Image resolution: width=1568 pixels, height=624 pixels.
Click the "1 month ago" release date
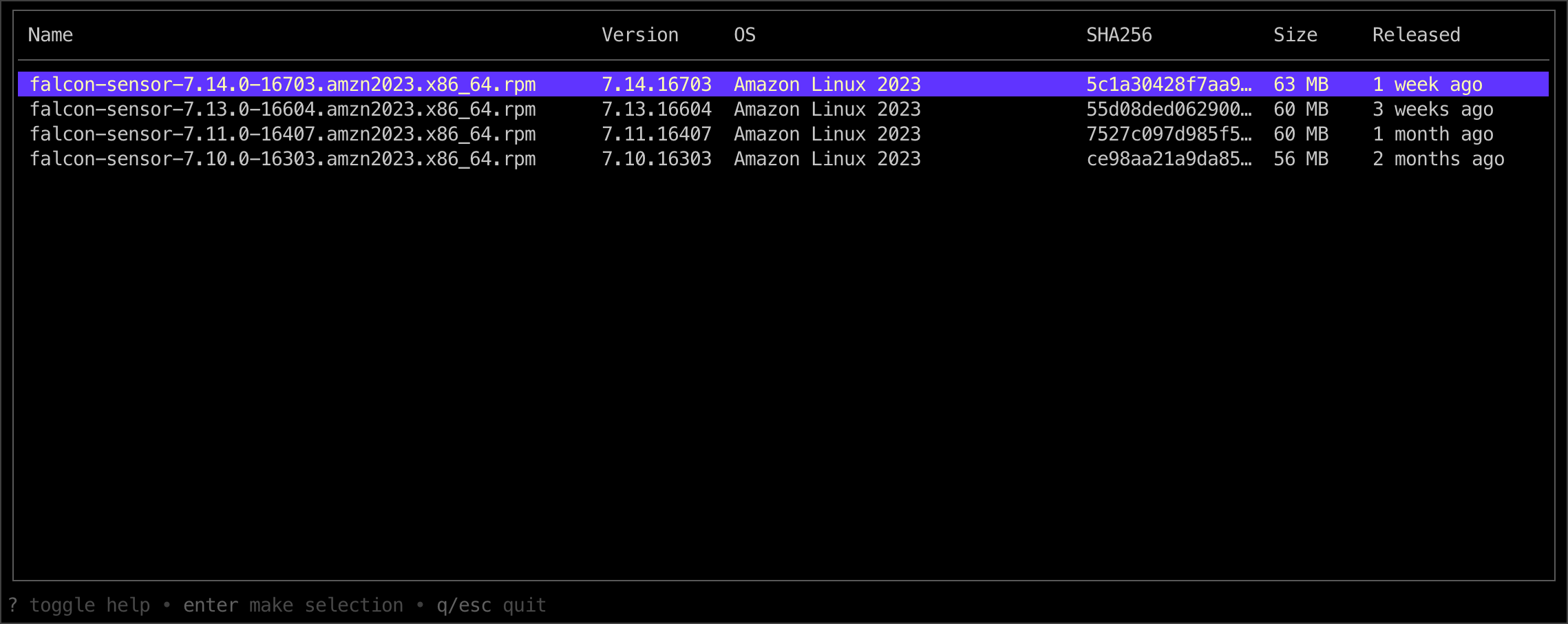coord(1433,134)
